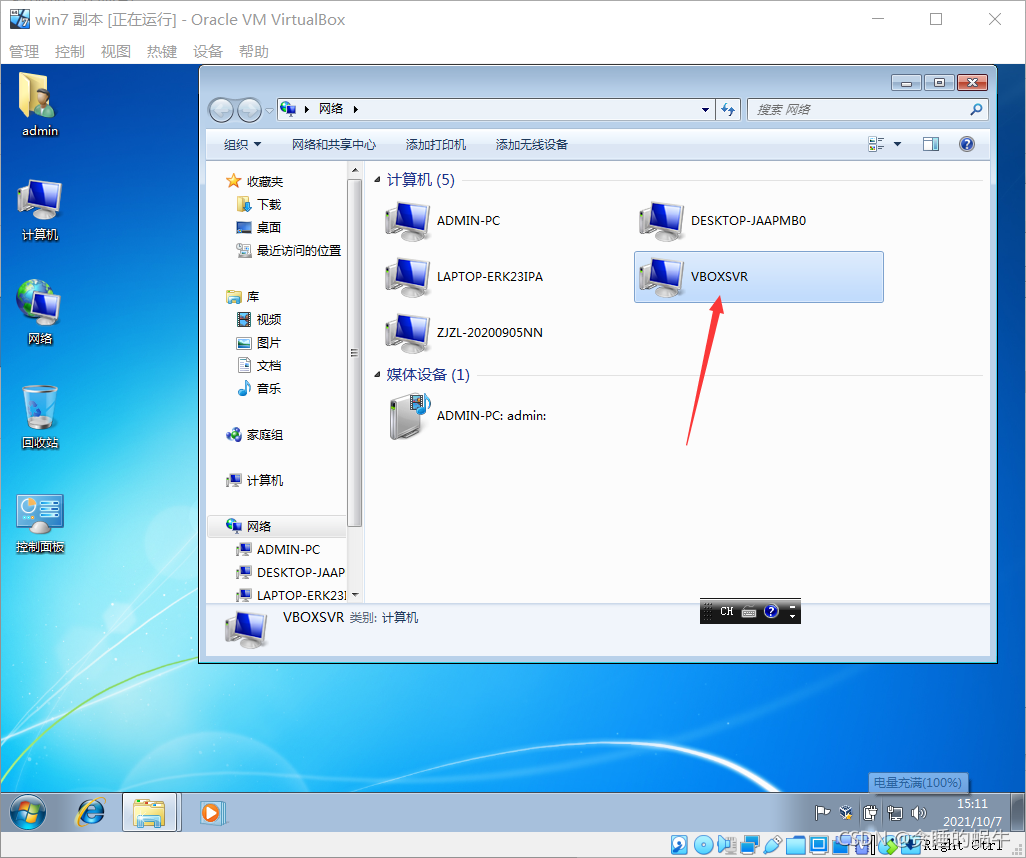This screenshot has height=858, width=1026.
Task: Open the volume speaker tray icon
Action: tap(919, 813)
